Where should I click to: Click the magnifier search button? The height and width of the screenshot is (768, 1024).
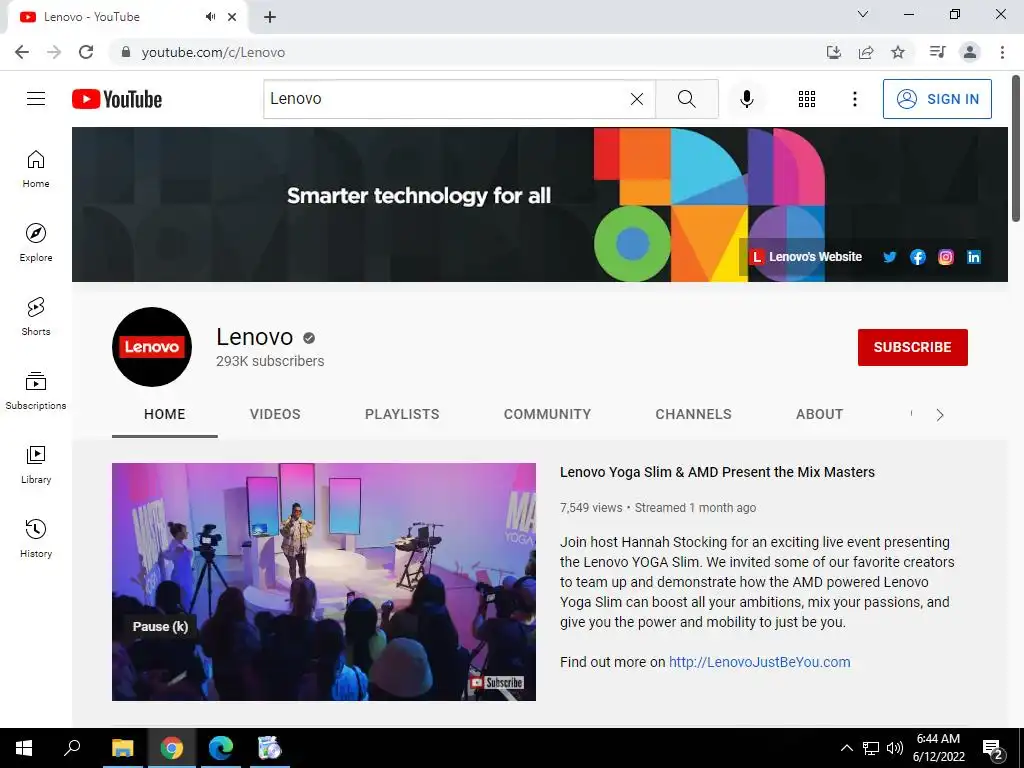(x=686, y=99)
